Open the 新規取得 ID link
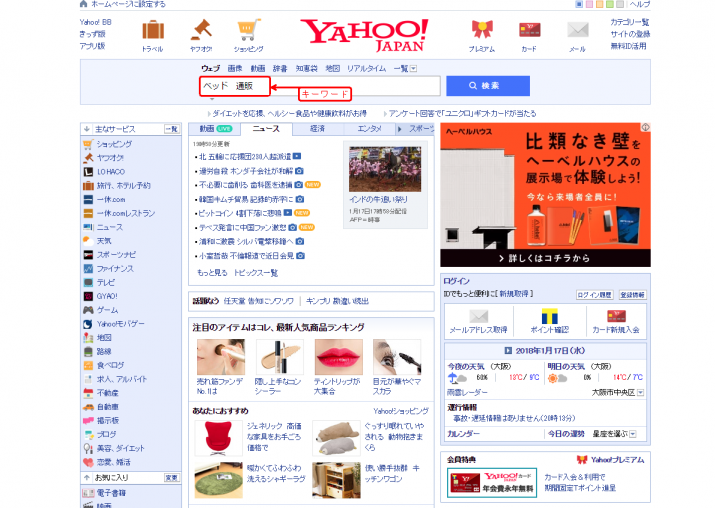Viewport: 715px width, 508px height. [514, 294]
